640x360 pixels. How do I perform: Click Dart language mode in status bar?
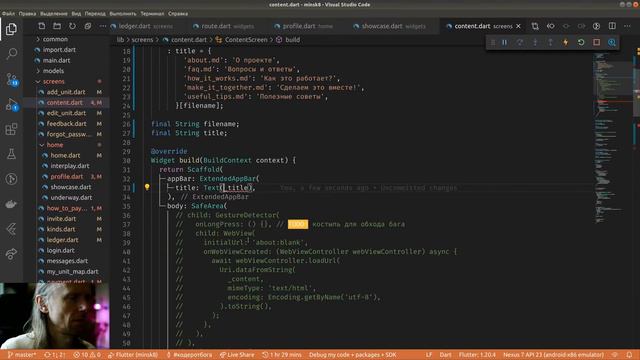[x=445, y=355]
